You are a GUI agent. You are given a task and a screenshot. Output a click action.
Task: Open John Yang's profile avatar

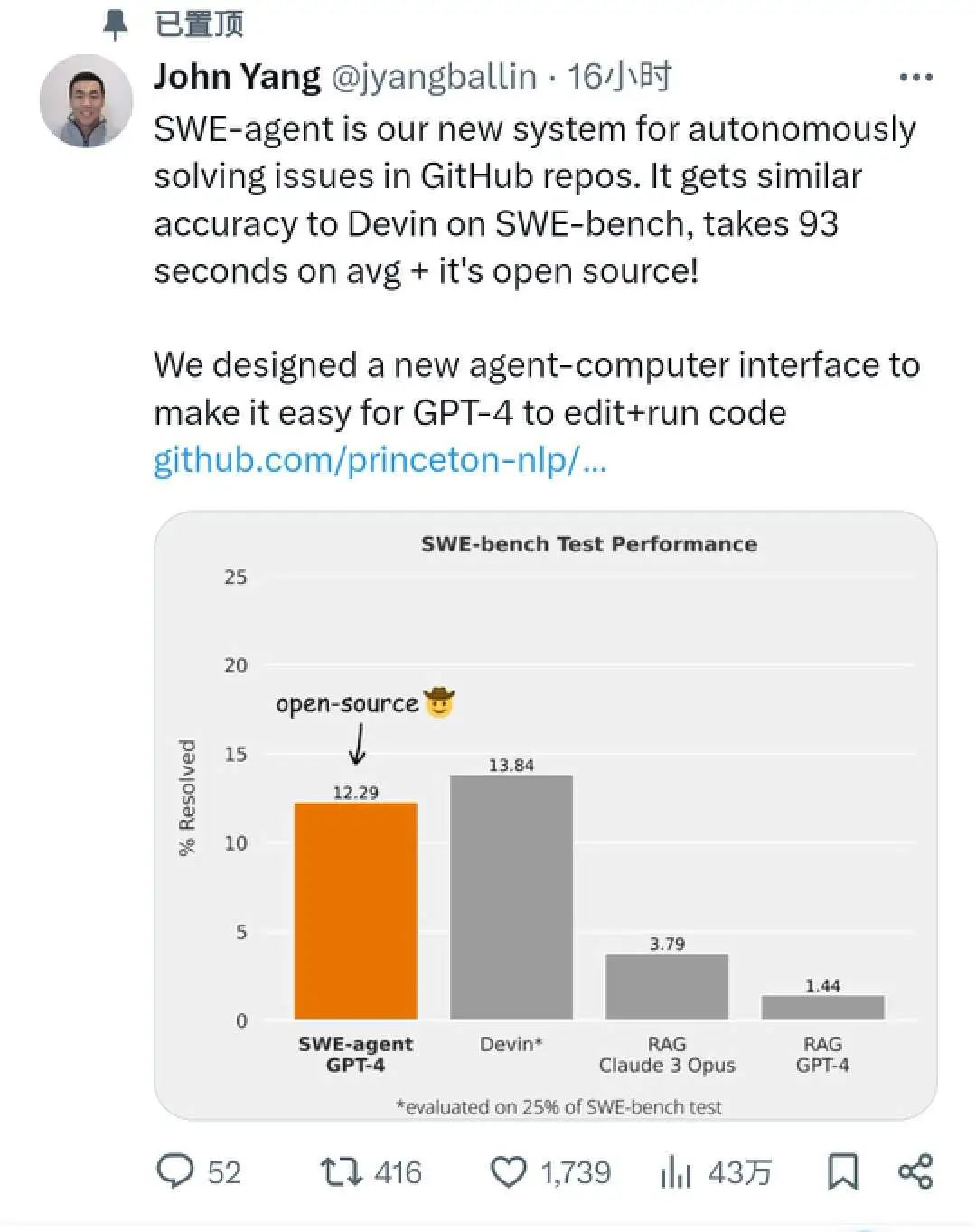(x=86, y=100)
